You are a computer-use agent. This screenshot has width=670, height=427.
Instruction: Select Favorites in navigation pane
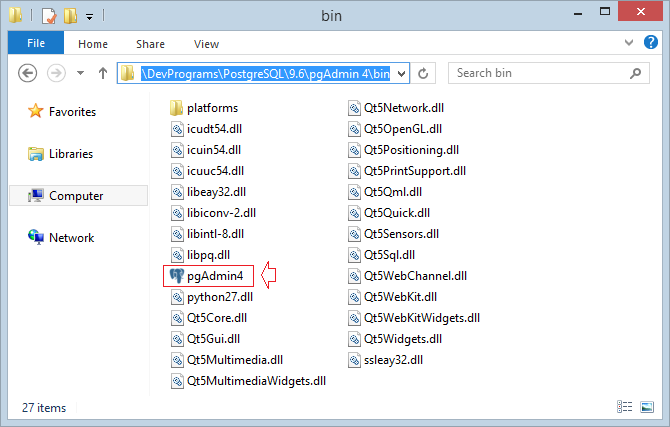pos(72,112)
